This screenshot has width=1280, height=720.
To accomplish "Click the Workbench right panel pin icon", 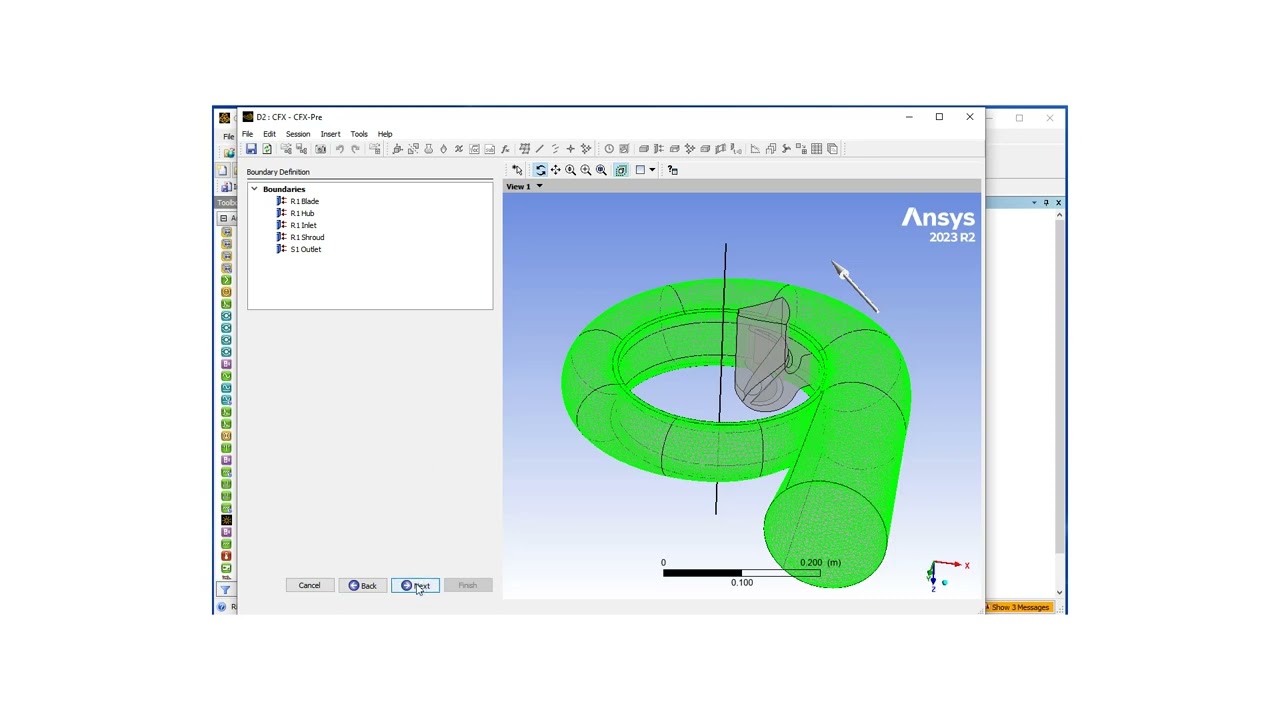I will [x=1046, y=203].
